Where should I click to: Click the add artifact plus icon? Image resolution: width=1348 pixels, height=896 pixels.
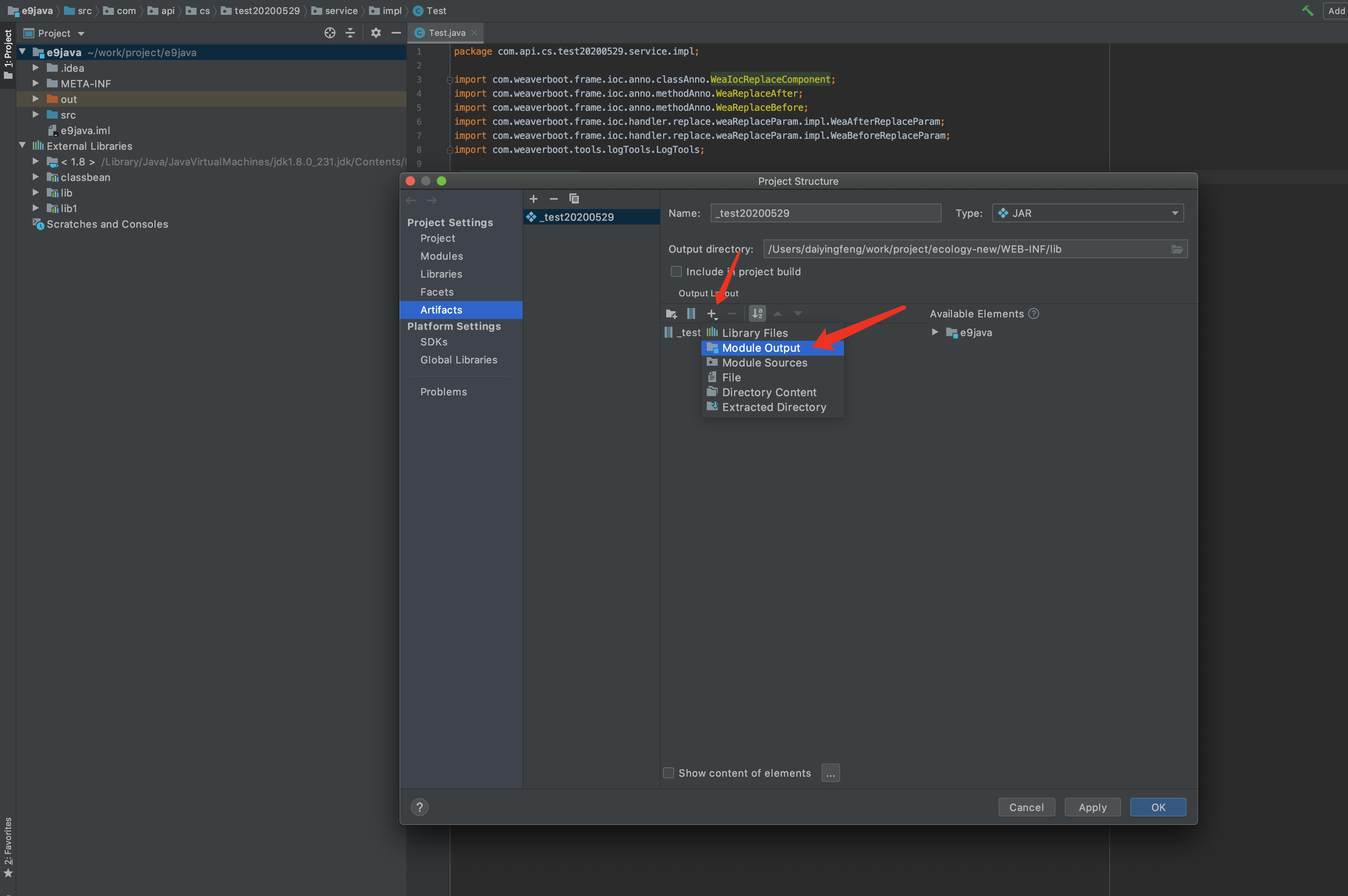(x=533, y=199)
